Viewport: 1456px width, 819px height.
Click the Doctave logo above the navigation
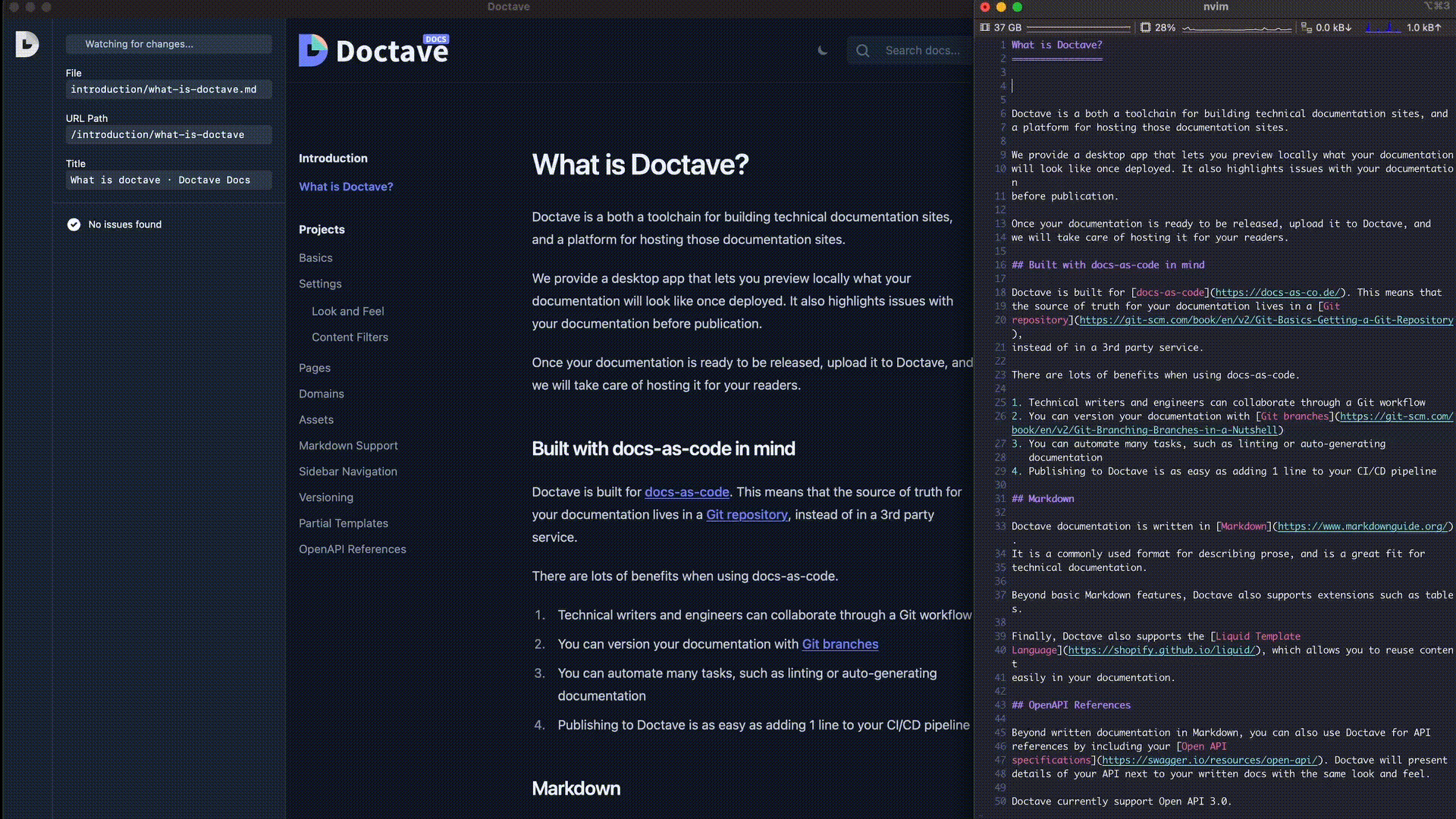coord(373,50)
